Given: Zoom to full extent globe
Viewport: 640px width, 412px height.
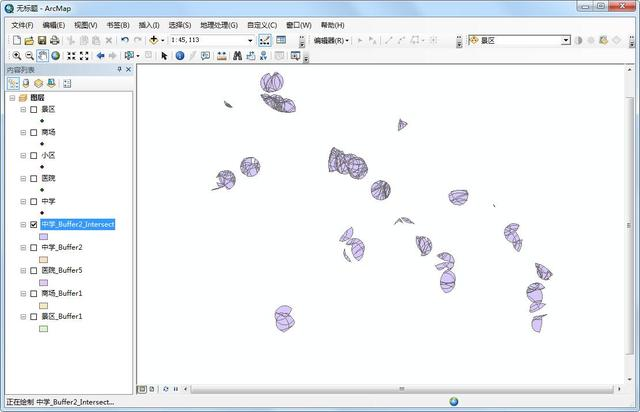Looking at the screenshot, I should pos(56,56).
